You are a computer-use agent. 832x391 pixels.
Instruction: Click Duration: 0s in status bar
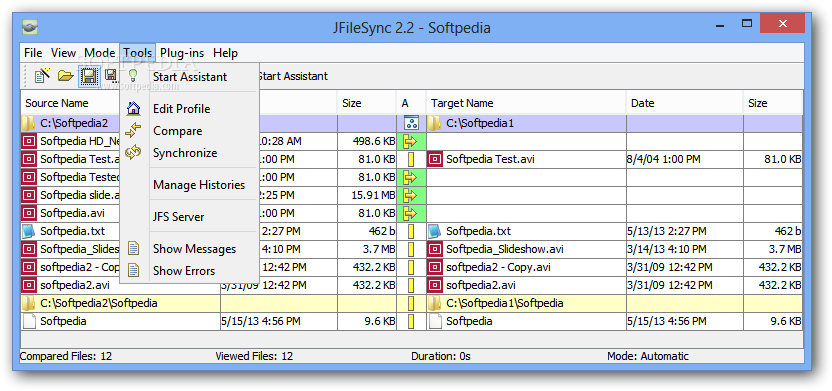(441, 356)
